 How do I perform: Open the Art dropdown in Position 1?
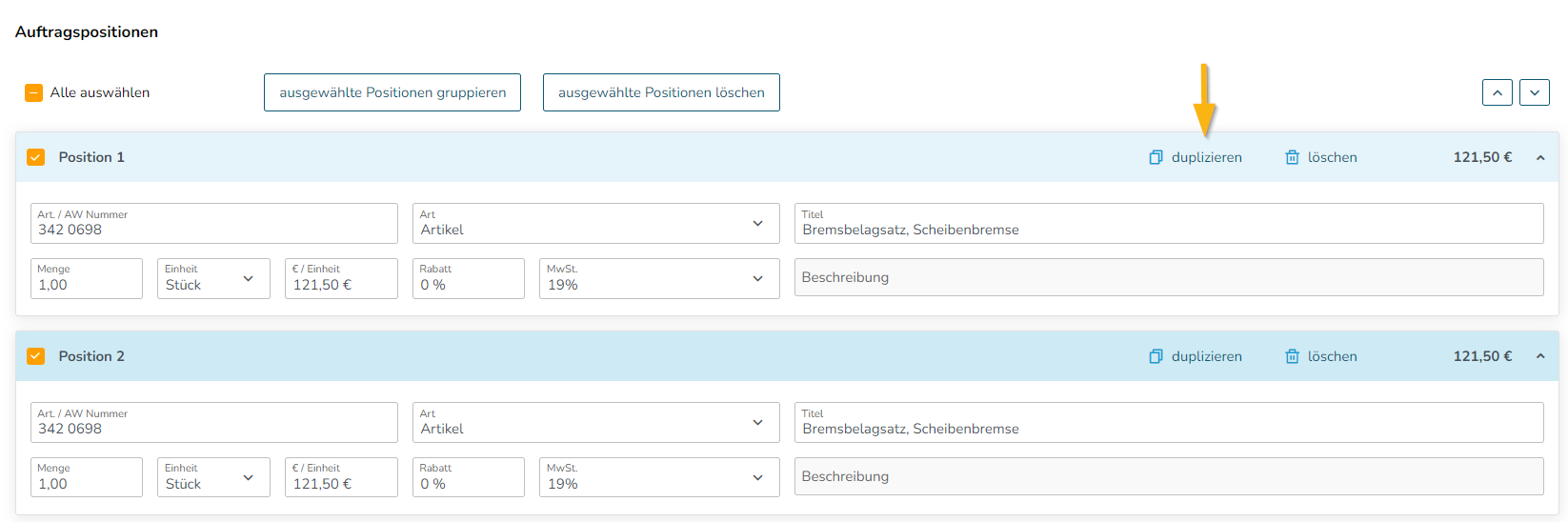595,223
